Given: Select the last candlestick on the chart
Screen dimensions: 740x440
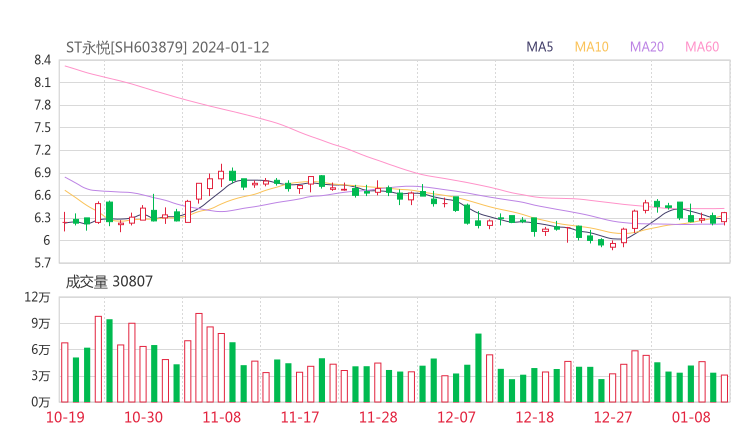Looking at the screenshot, I should pyautogui.click(x=724, y=218).
